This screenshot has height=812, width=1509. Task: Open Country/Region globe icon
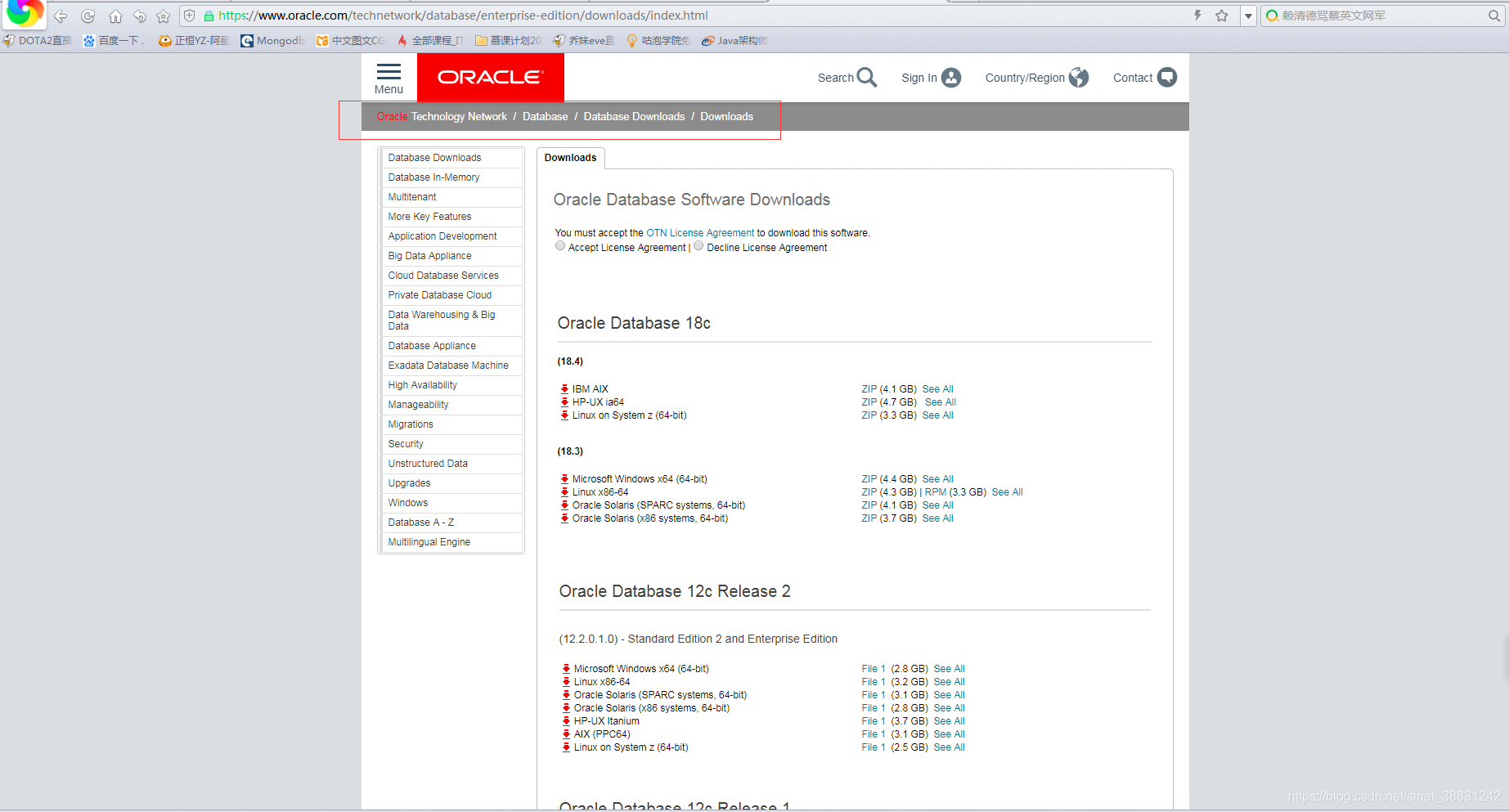[x=1079, y=78]
